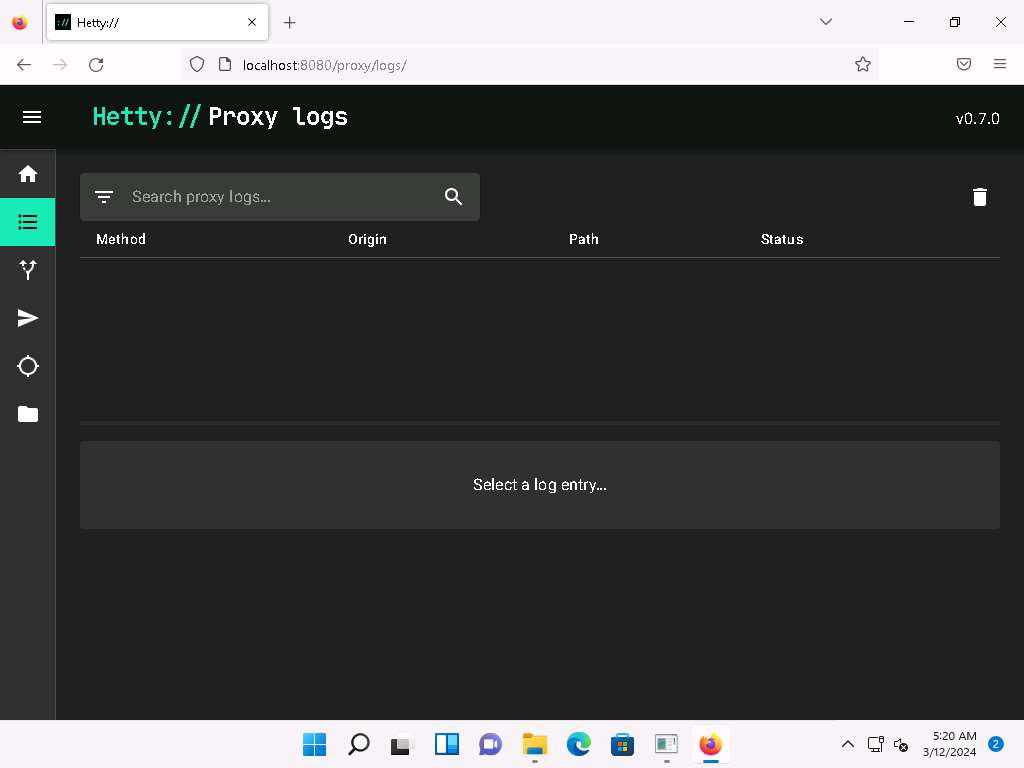This screenshot has height=768, width=1024.
Task: Go to the Hetty home page icon
Action: 28,174
